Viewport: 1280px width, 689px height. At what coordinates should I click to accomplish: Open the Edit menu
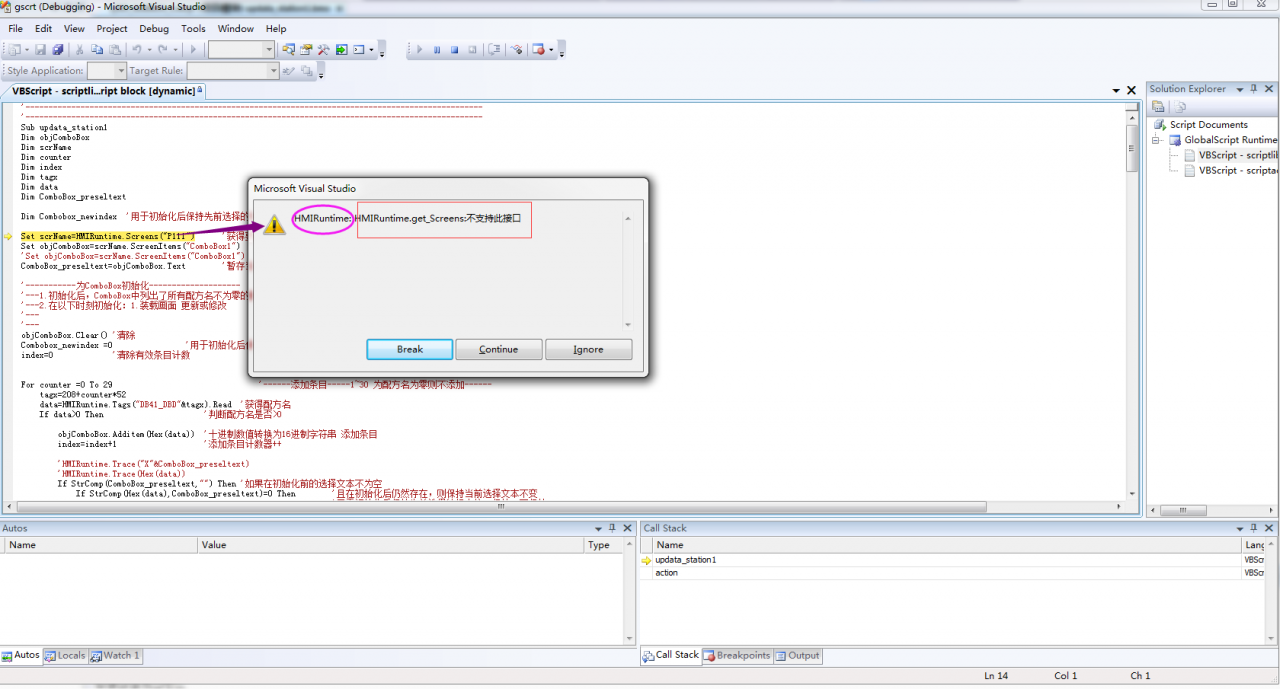44,29
